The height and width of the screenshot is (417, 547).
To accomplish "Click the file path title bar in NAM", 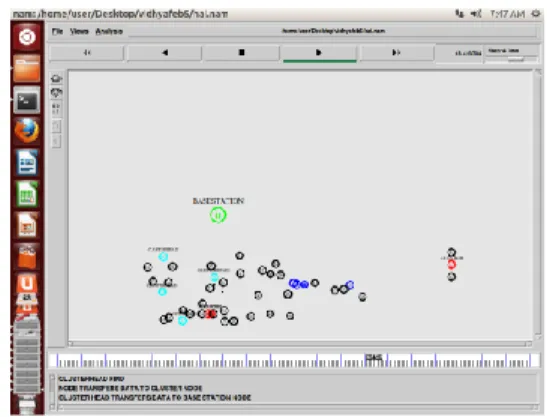I will 333,31.
